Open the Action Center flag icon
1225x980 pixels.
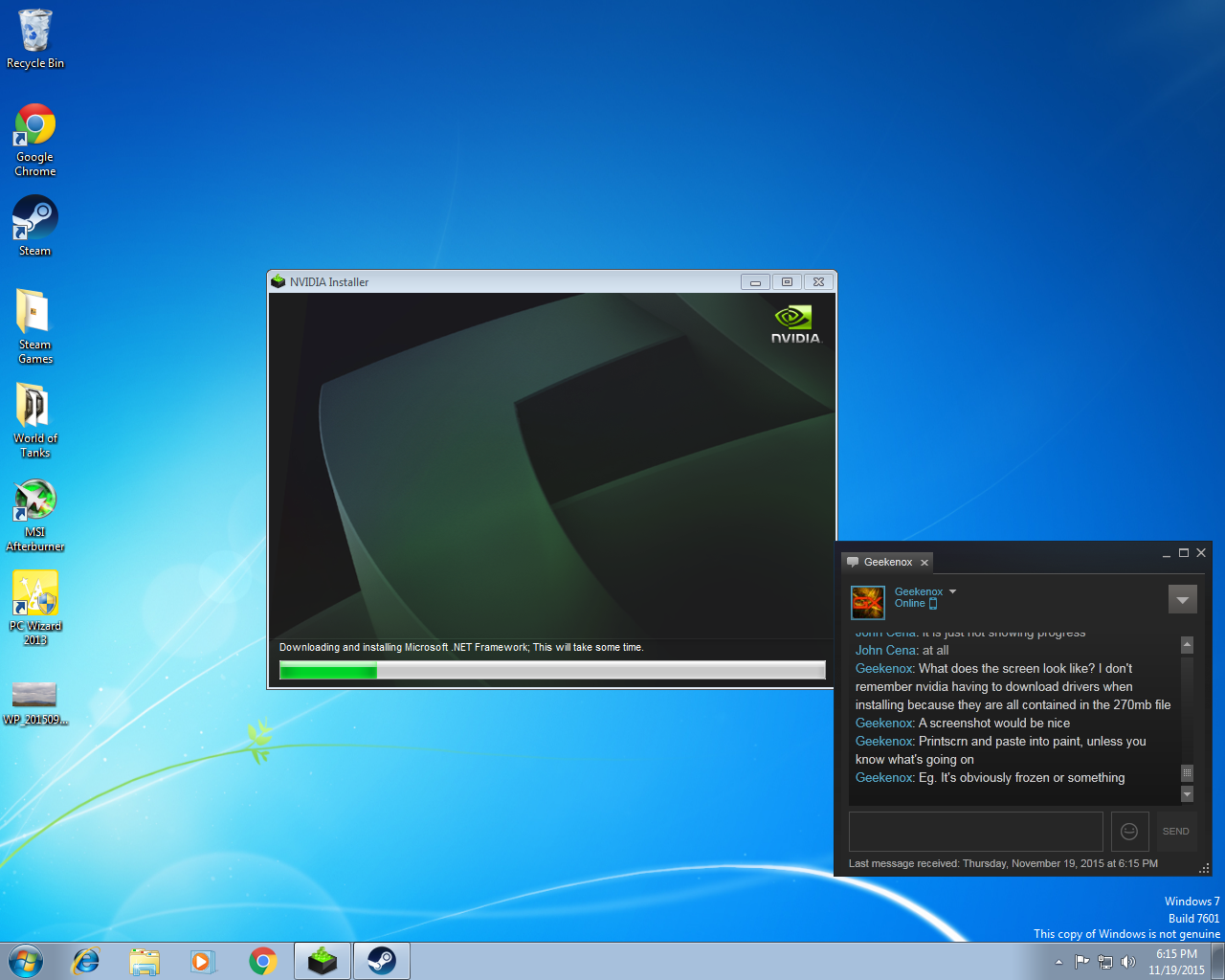(1081, 962)
